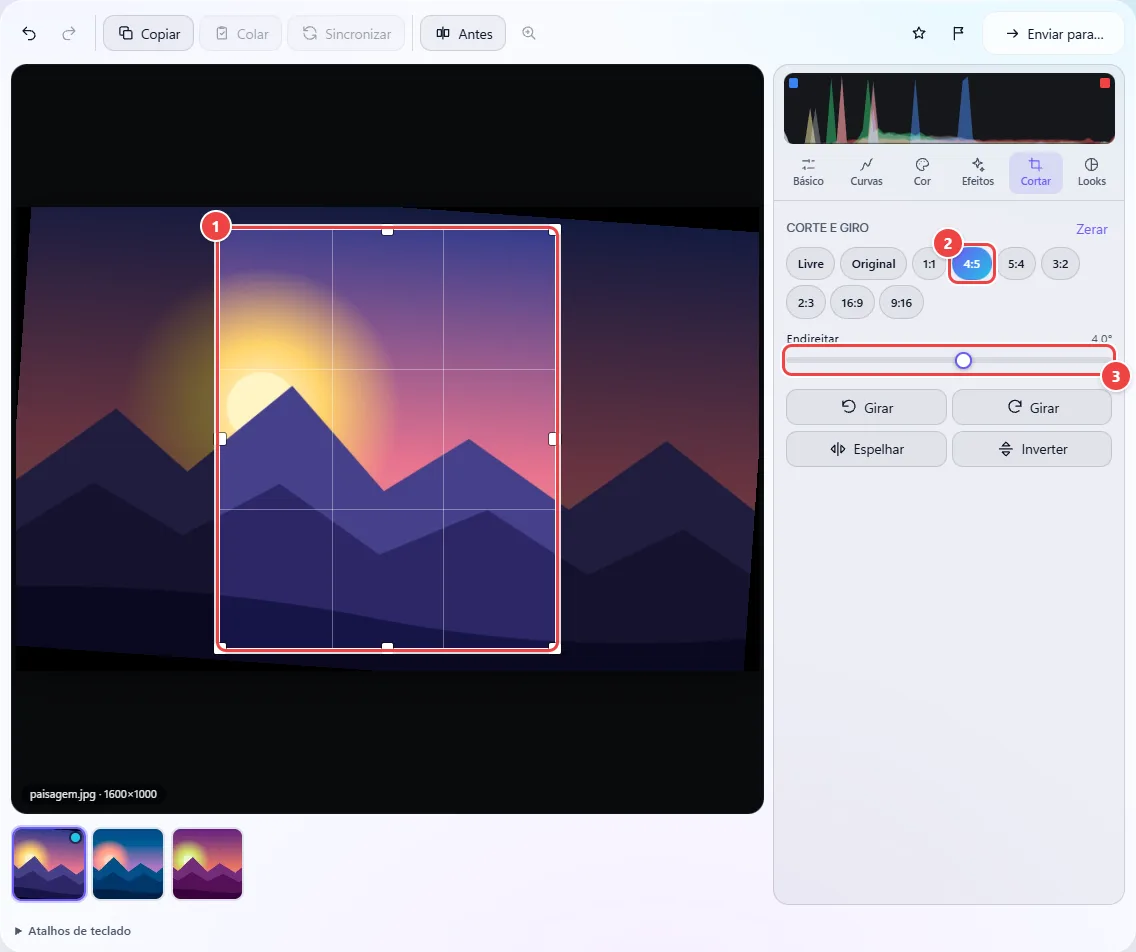This screenshot has height=952, width=1136.
Task: Click the zoom magnifier icon
Action: click(x=529, y=33)
